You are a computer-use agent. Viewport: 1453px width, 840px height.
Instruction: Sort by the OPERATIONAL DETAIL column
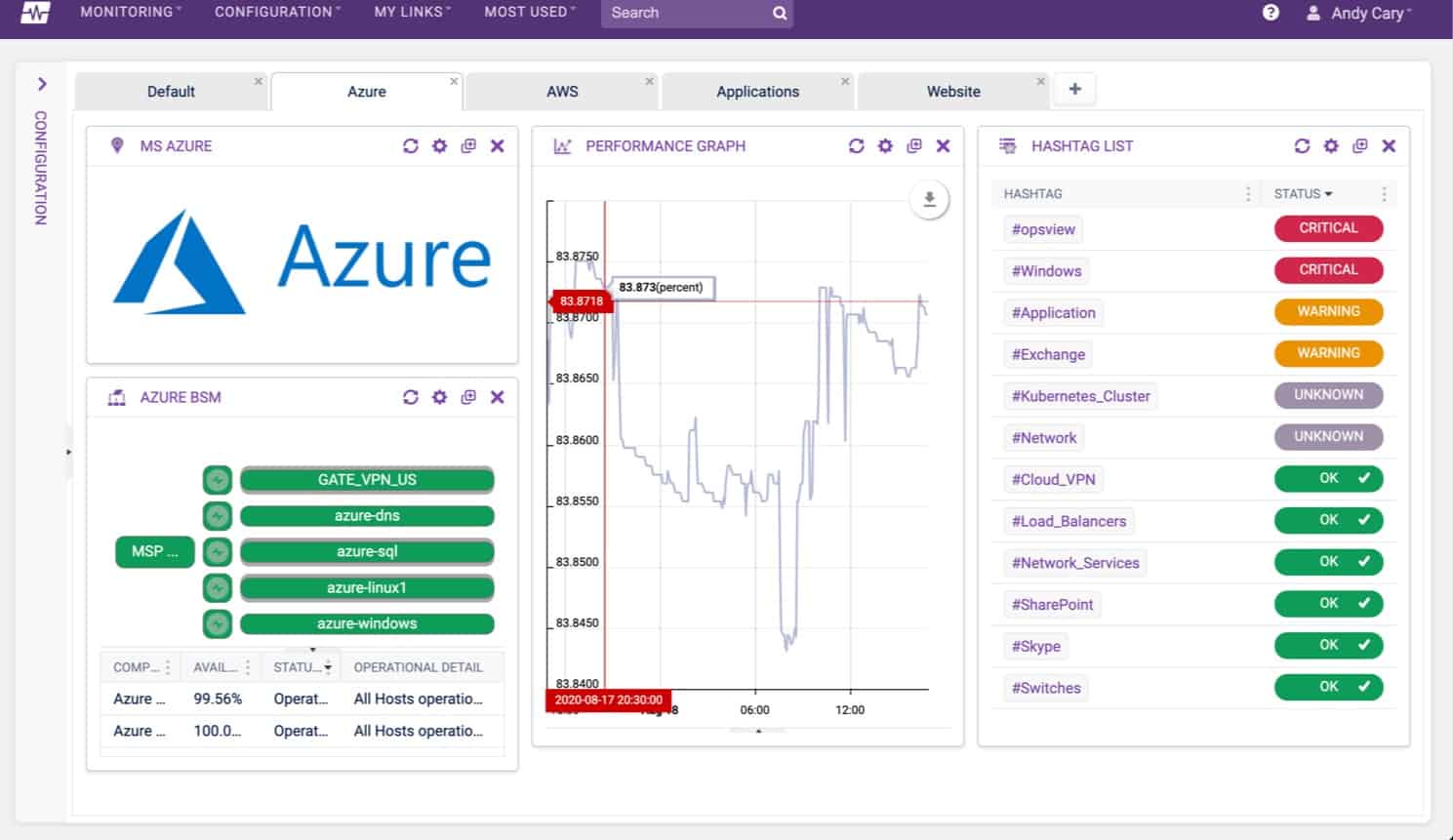coord(418,667)
